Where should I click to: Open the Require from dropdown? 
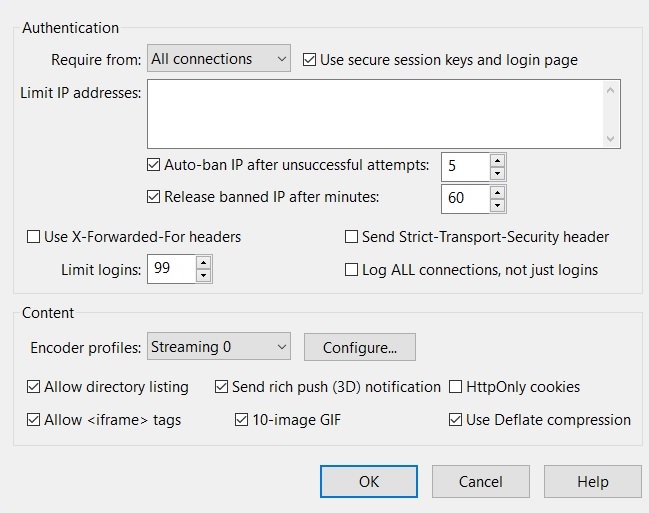pos(219,59)
